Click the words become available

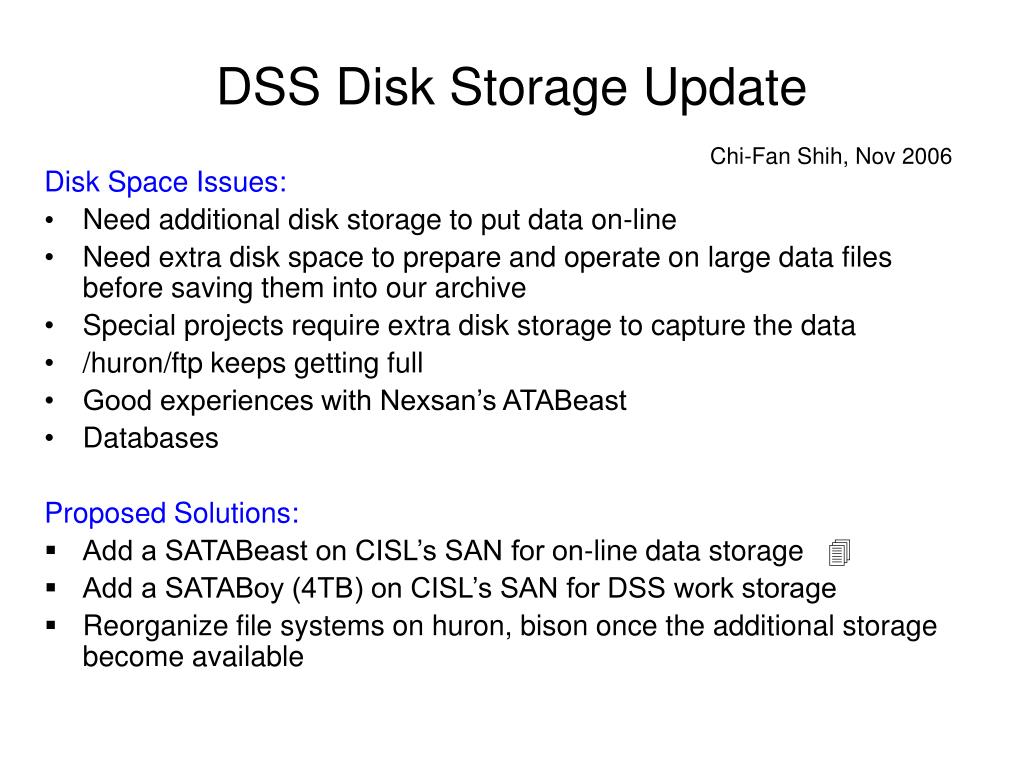pos(193,657)
